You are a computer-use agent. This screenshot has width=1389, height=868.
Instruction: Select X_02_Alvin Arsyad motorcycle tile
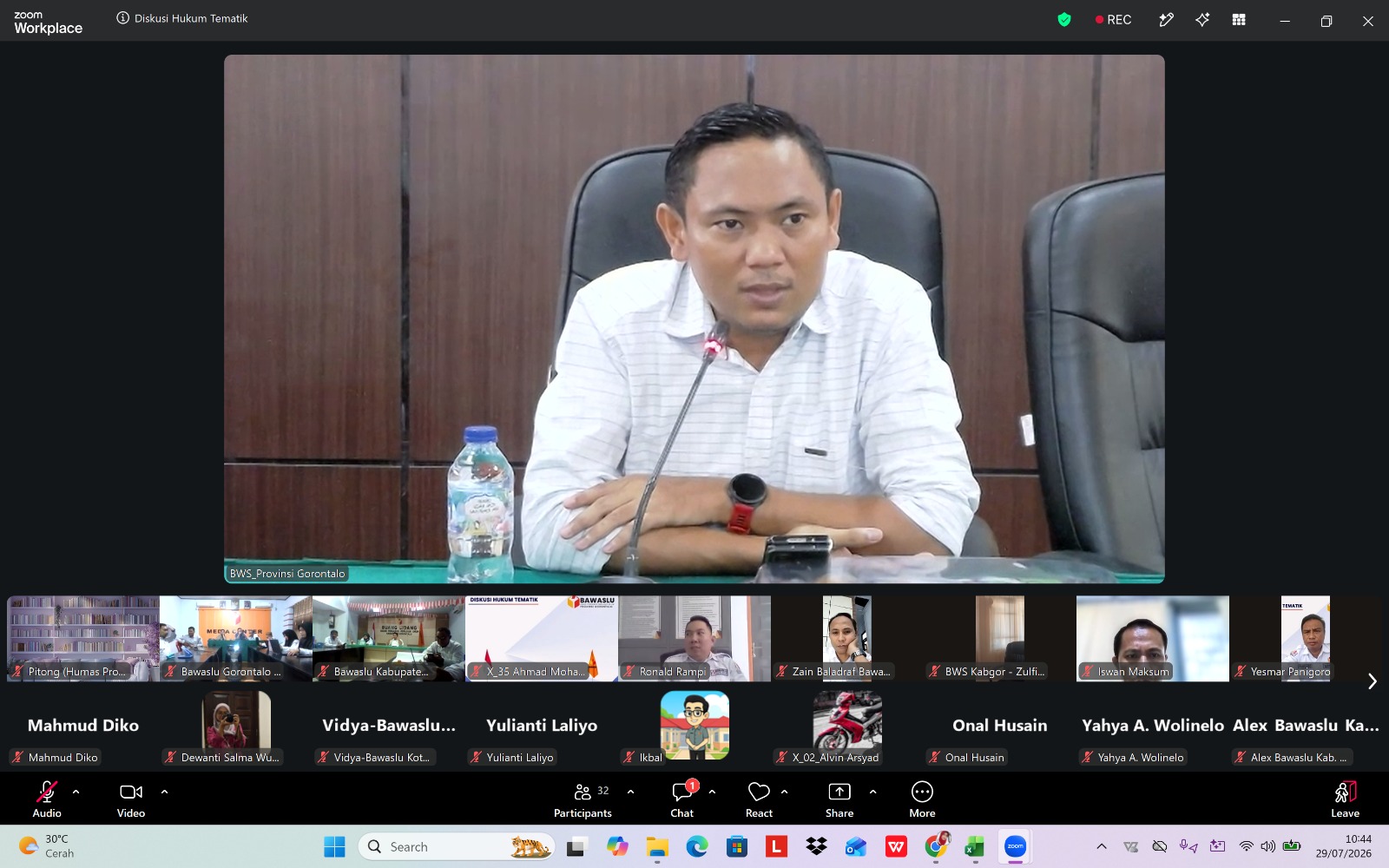click(847, 727)
